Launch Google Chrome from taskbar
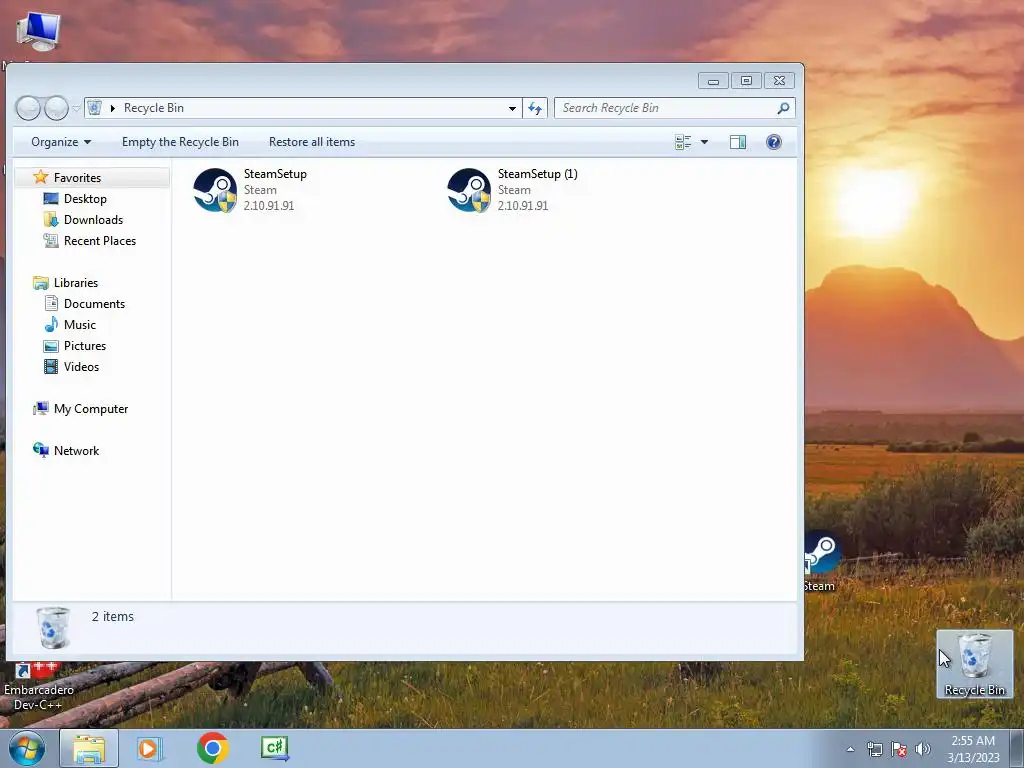This screenshot has width=1024, height=768. pos(212,748)
